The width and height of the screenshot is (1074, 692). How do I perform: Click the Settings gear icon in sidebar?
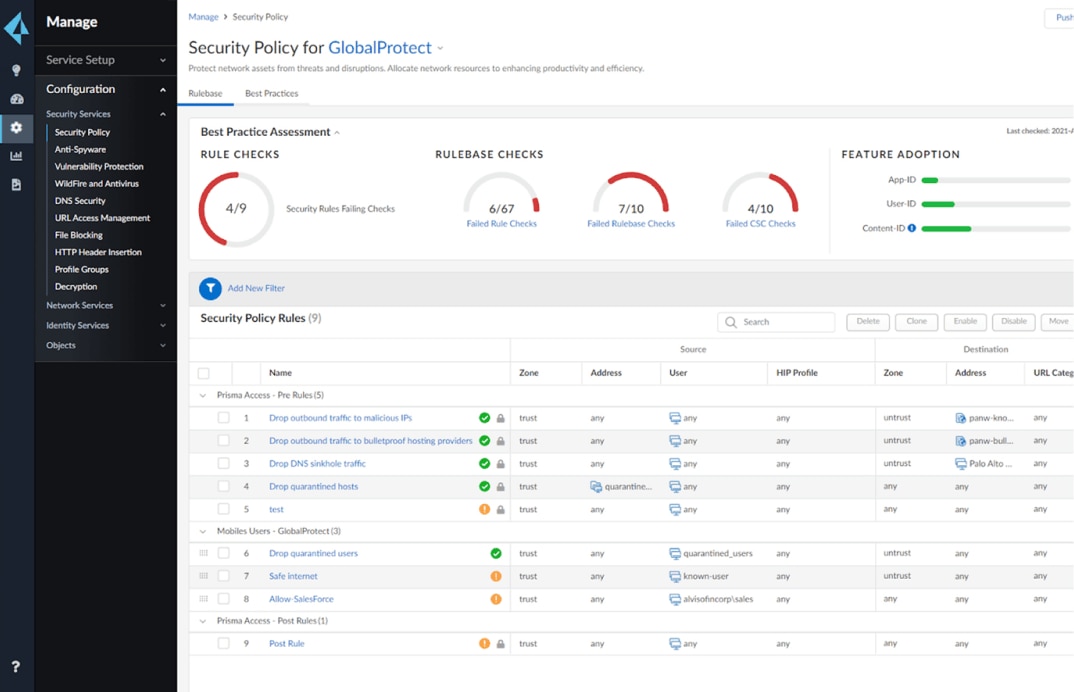click(x=16, y=128)
